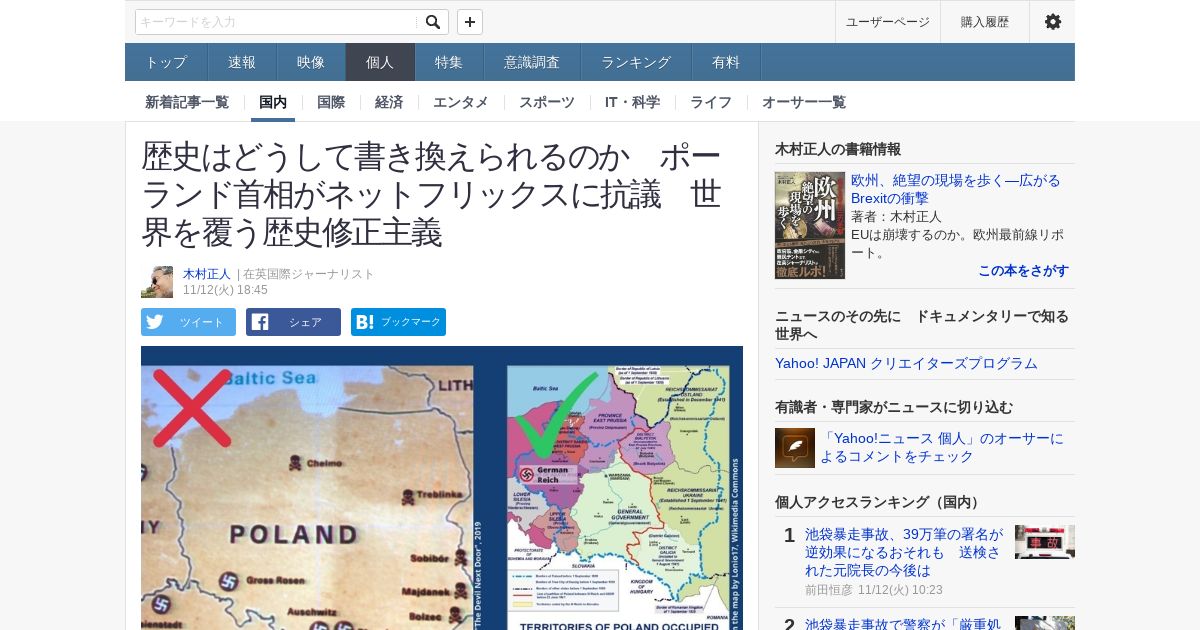Click the plus button beside search

tap(470, 22)
